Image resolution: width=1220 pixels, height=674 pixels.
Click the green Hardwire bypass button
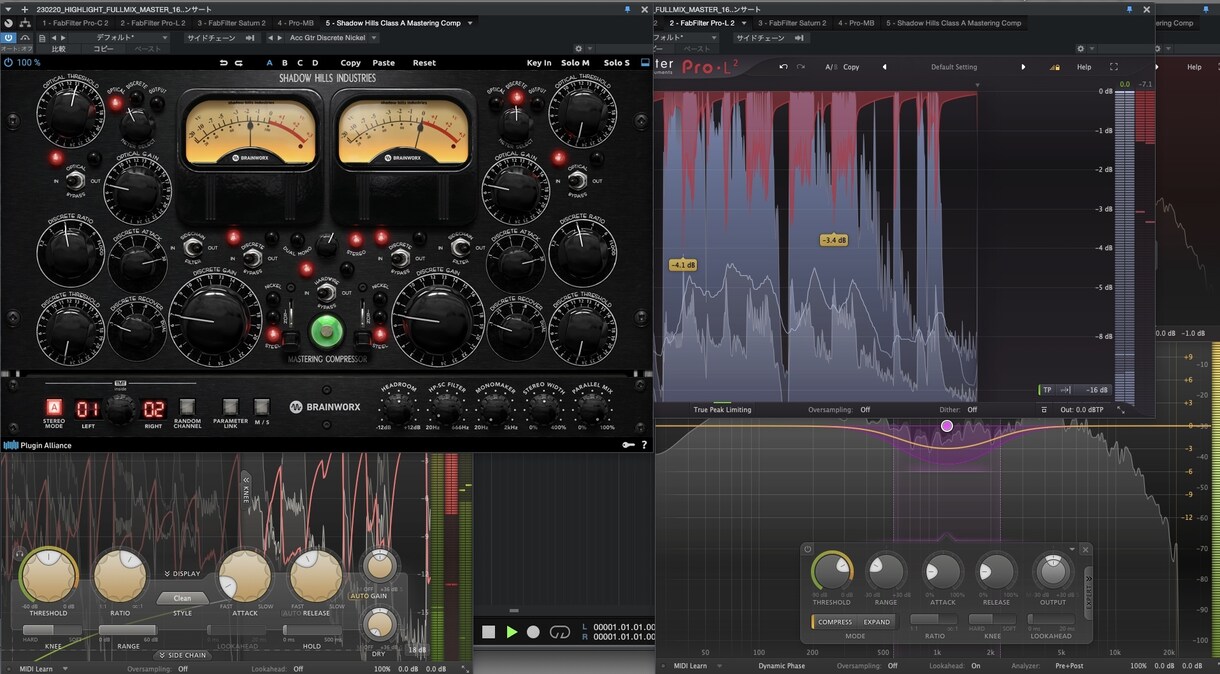tap(325, 331)
